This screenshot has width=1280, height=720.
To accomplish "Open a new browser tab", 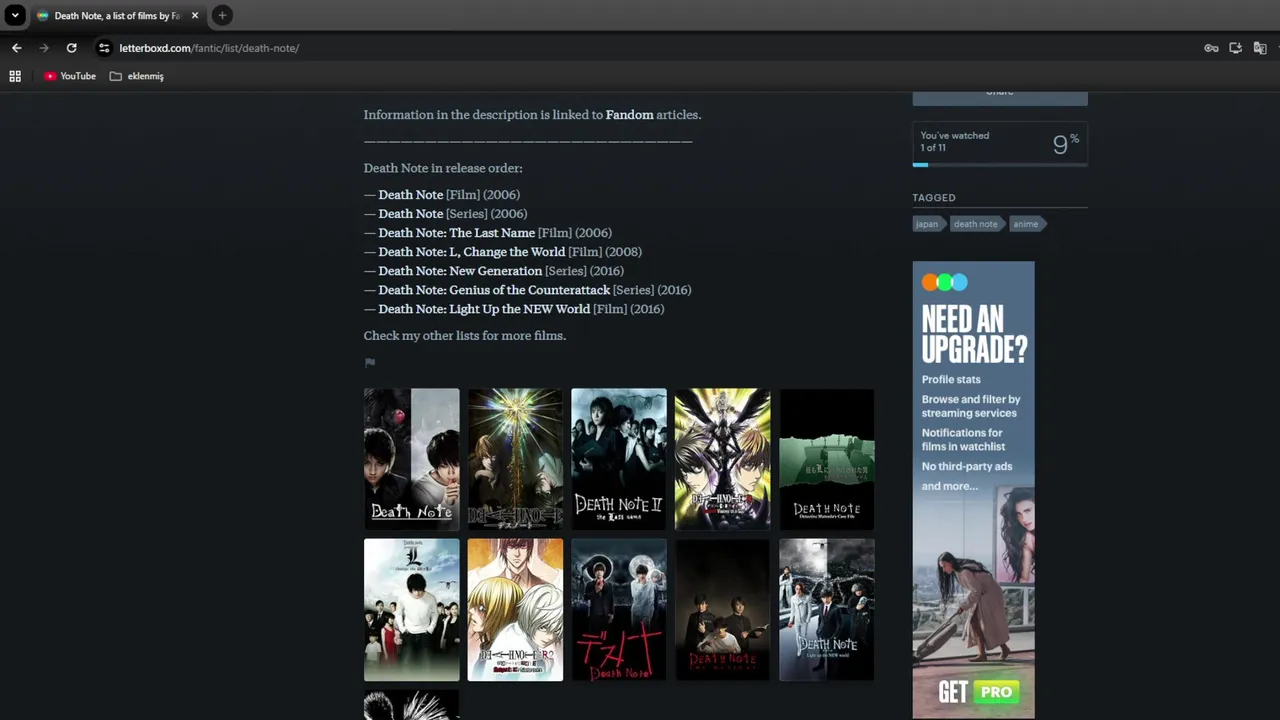I will 222,15.
